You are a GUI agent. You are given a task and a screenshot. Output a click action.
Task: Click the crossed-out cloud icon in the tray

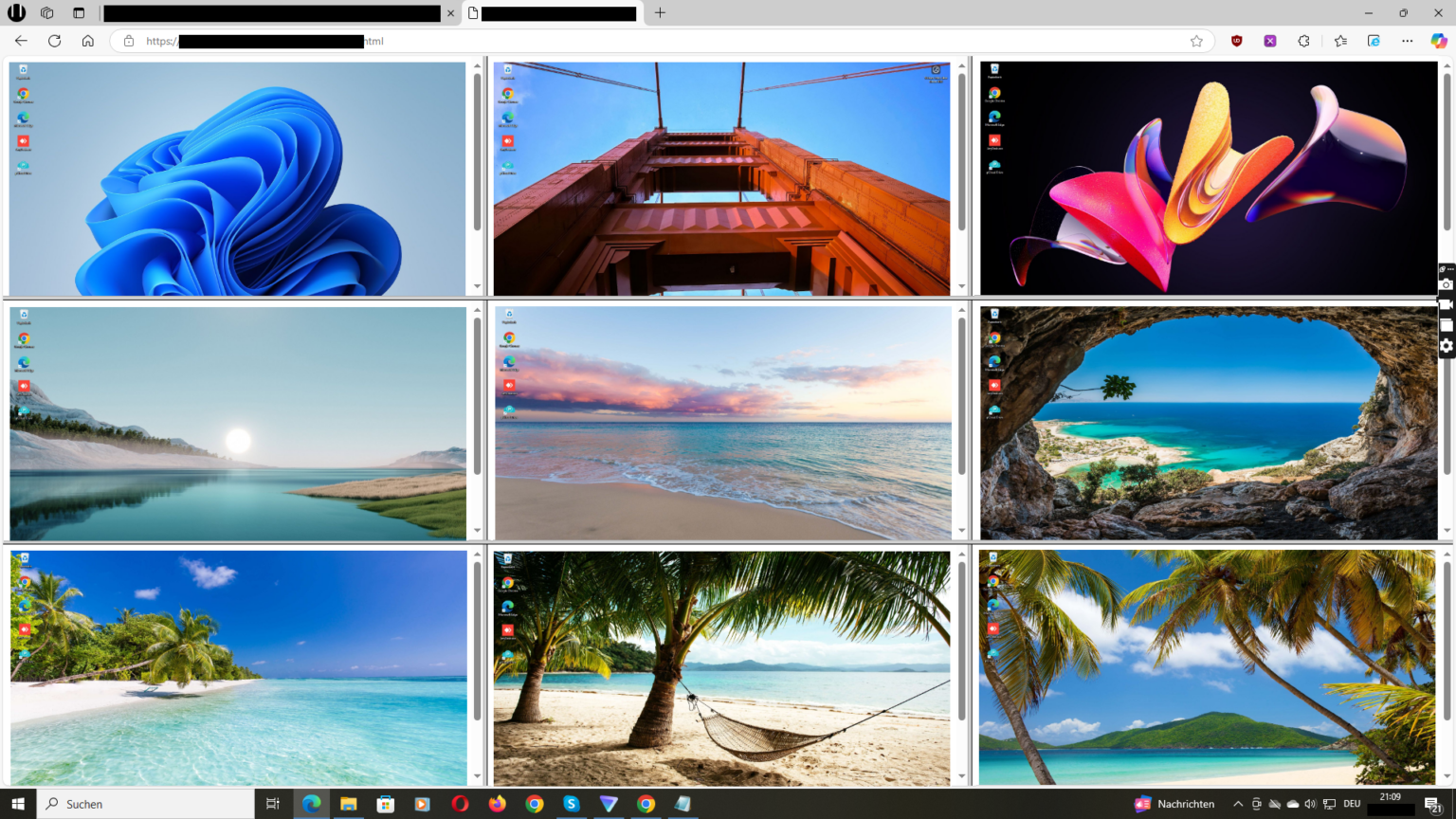click(1274, 804)
